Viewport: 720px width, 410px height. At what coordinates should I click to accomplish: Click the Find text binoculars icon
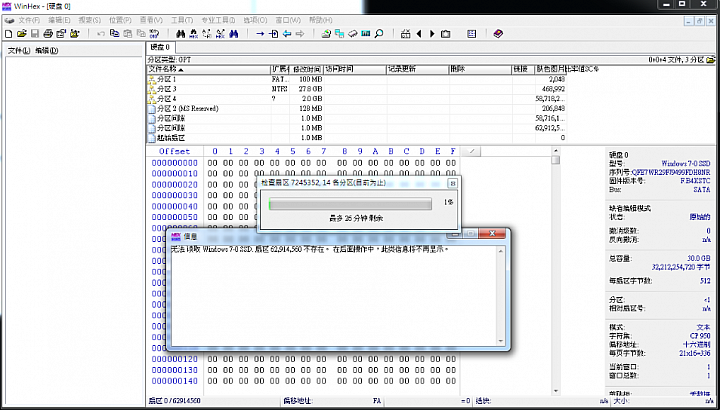[x=181, y=34]
